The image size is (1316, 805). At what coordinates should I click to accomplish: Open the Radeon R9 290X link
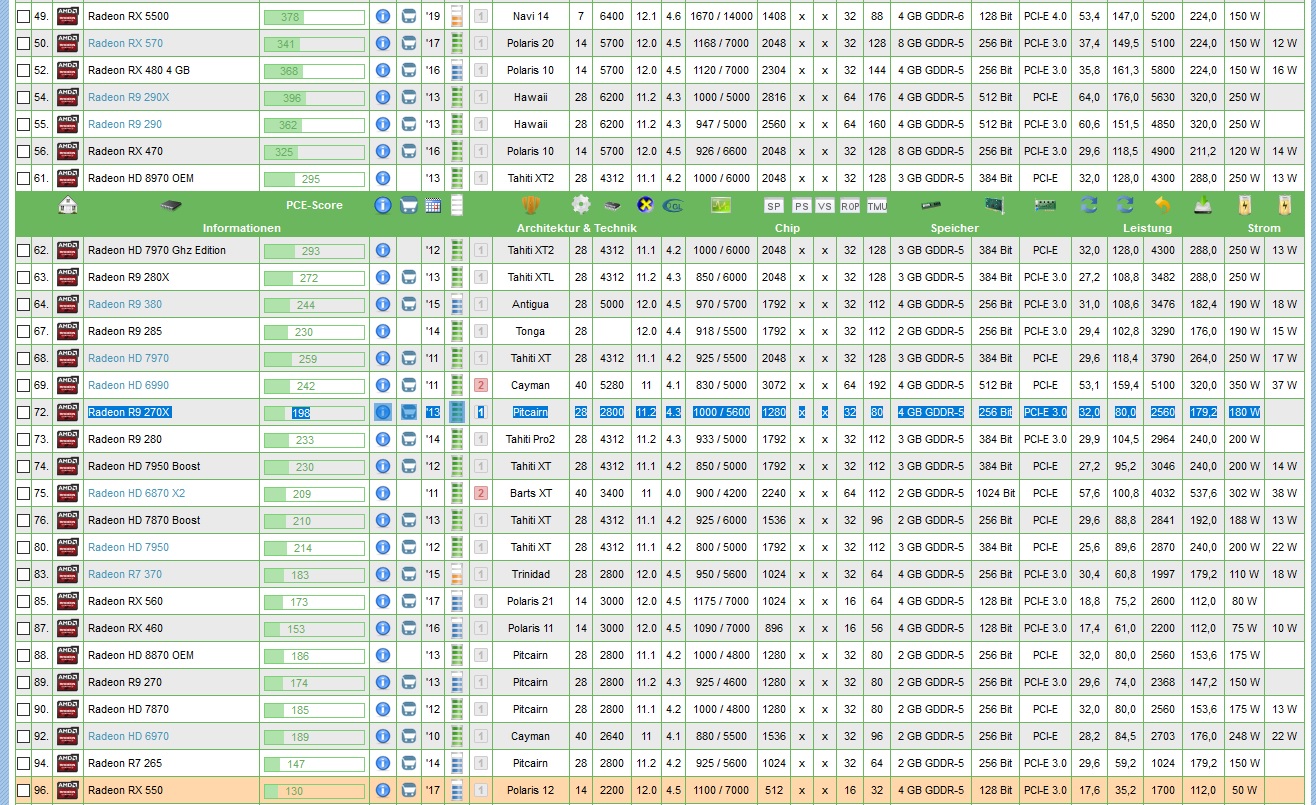tap(128, 97)
